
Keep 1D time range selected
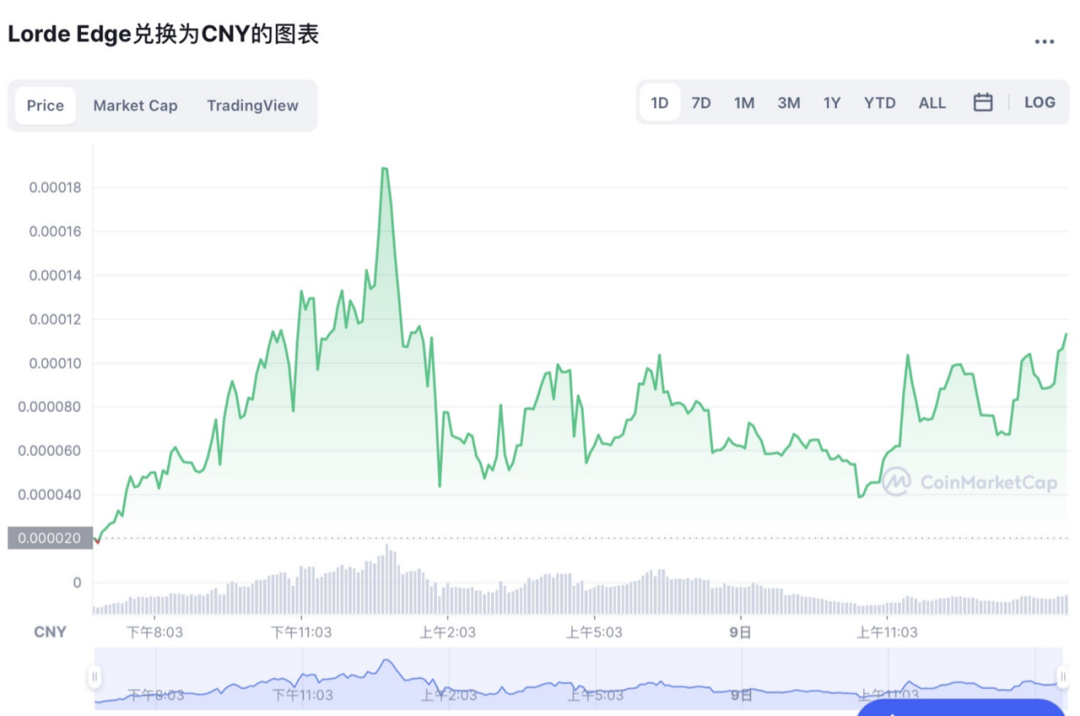pyautogui.click(x=659, y=102)
